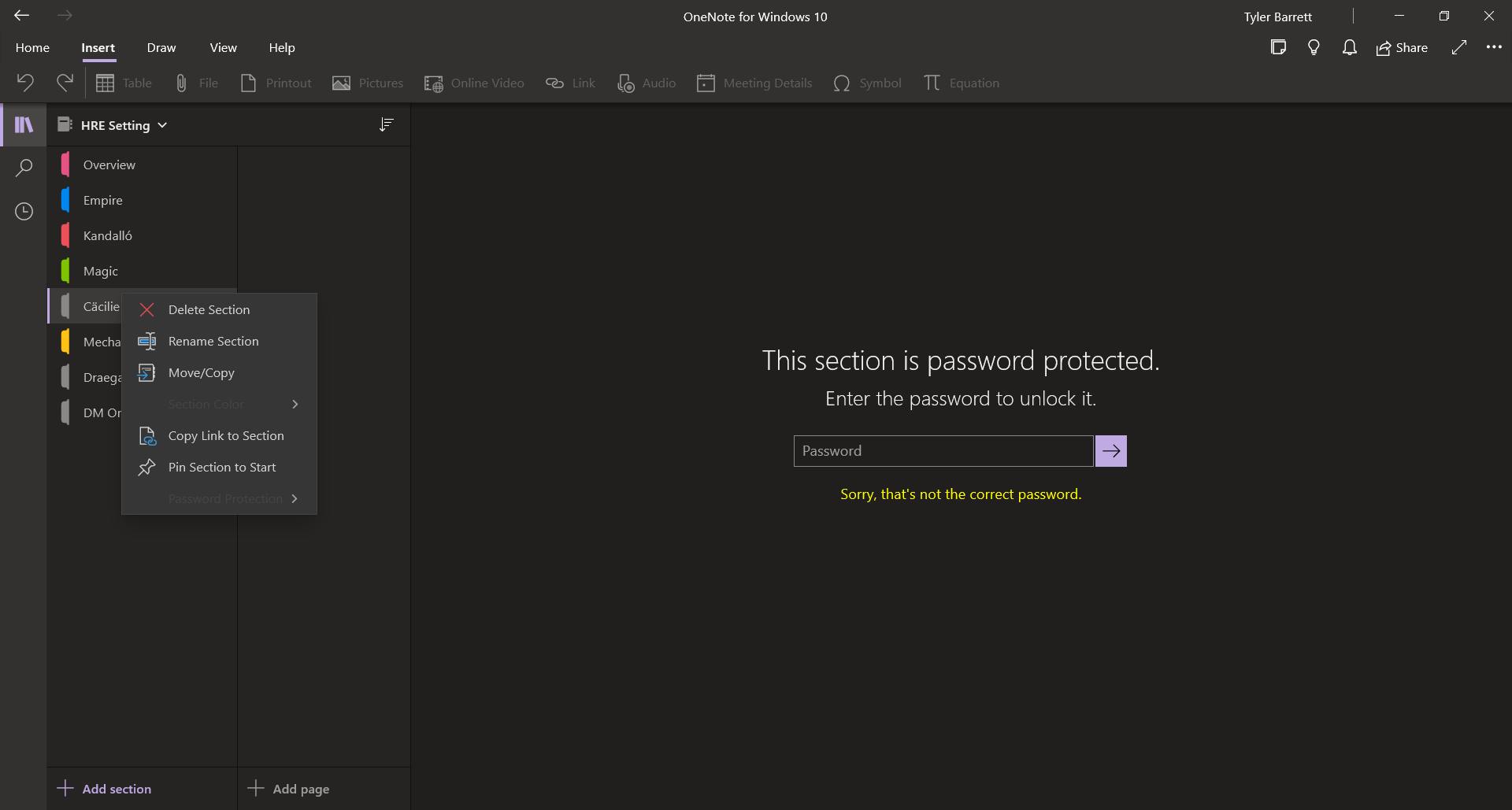Insert an Equation
The image size is (1512, 810).
pyautogui.click(x=962, y=83)
